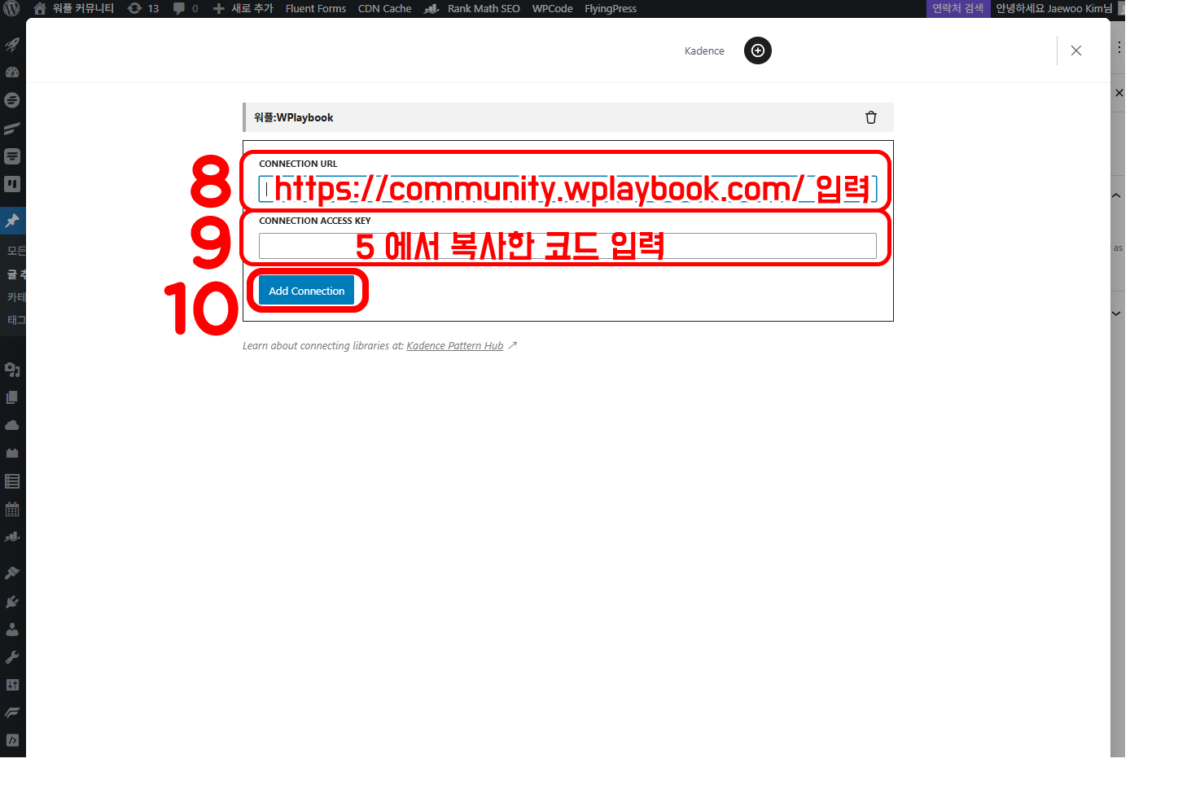The width and height of the screenshot is (1200, 798).
Task: Click the 연락처 검색 purple button
Action: [x=958, y=8]
